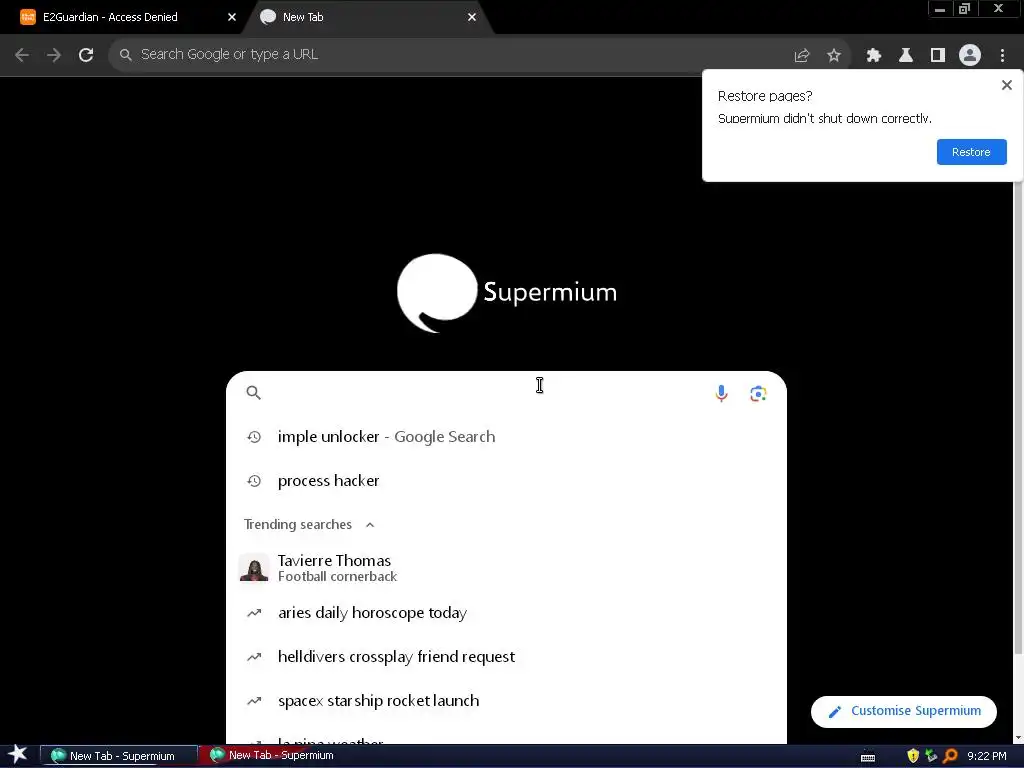1024x768 pixels.
Task: Click the forward navigation arrow
Action: pyautogui.click(x=54, y=55)
